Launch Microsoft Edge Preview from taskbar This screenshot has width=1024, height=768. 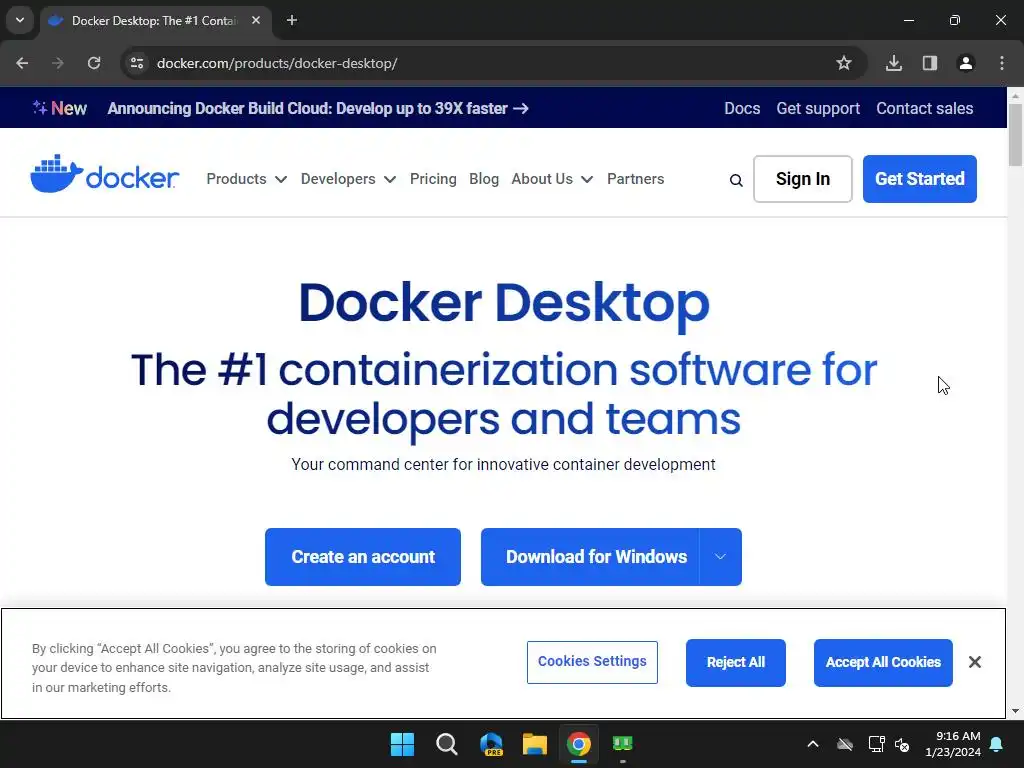(491, 744)
